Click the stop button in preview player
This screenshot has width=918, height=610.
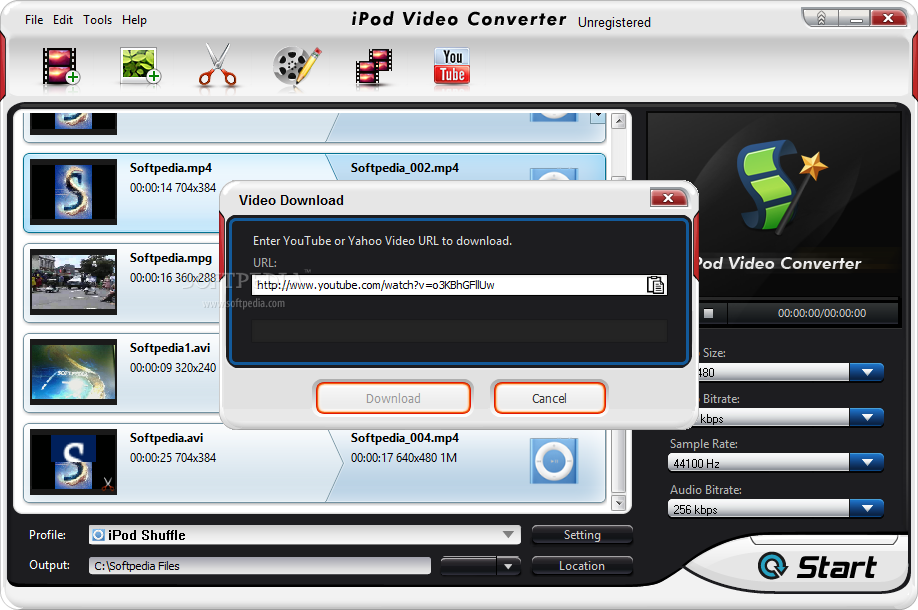[x=708, y=313]
